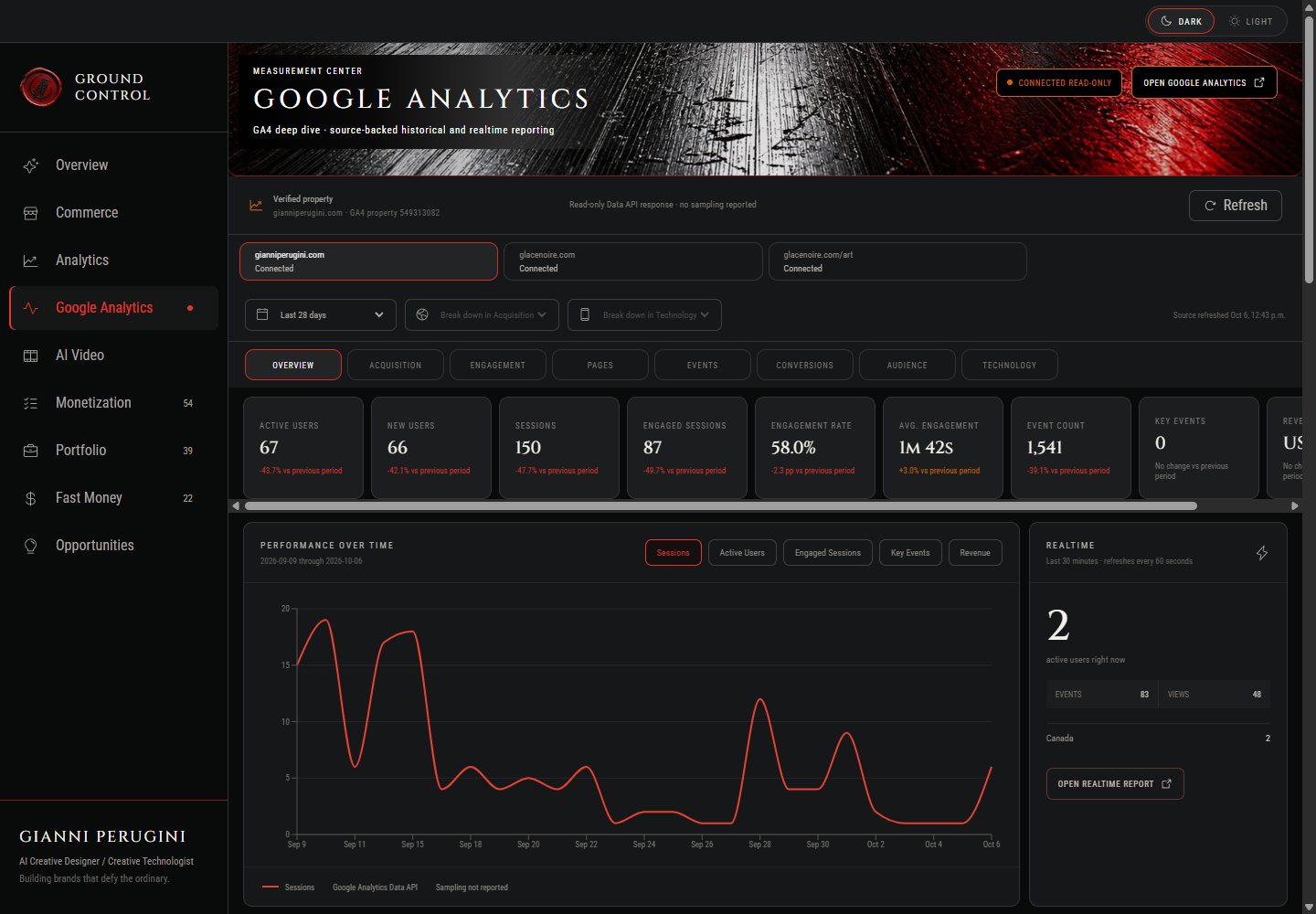This screenshot has height=914, width=1316.
Task: Show Revenue series on chart
Action: click(975, 553)
